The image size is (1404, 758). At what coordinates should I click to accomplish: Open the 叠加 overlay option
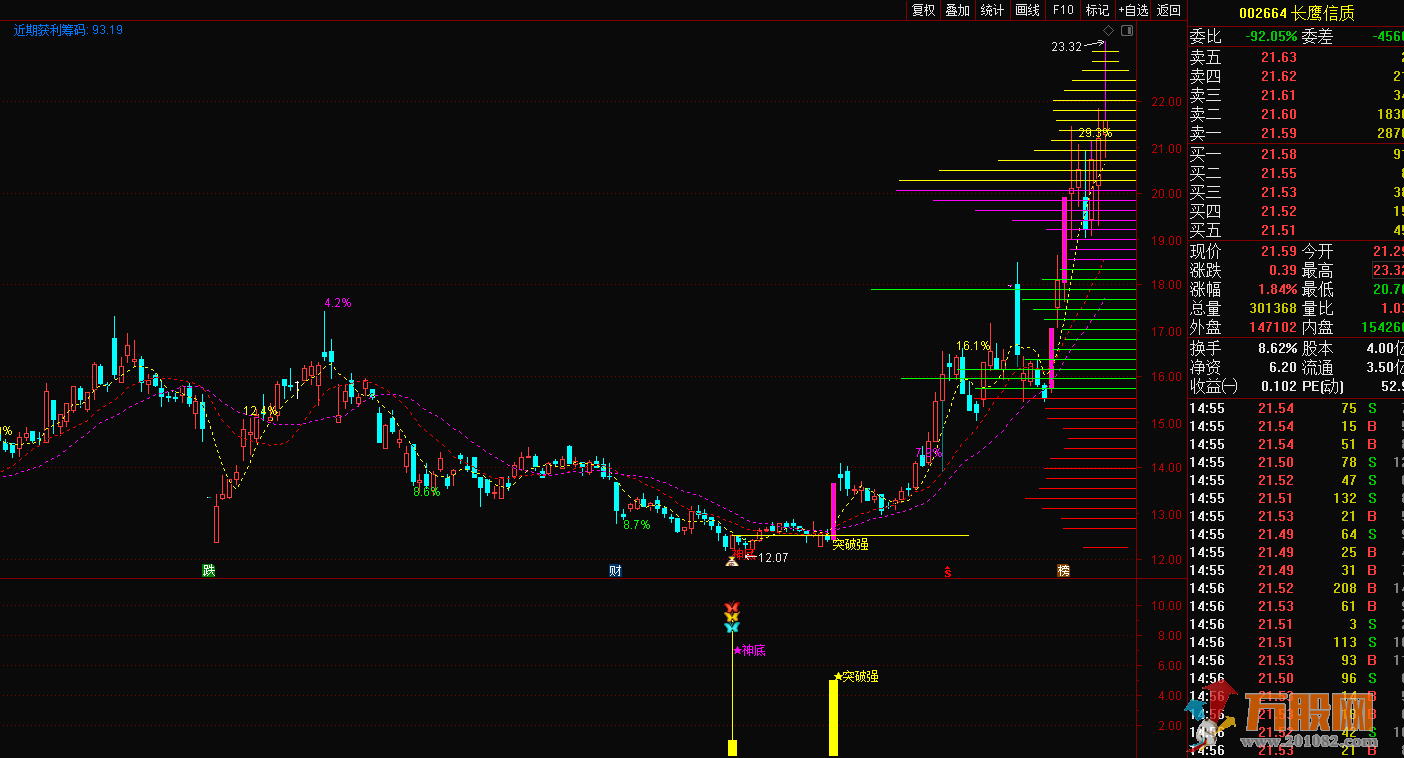(957, 10)
